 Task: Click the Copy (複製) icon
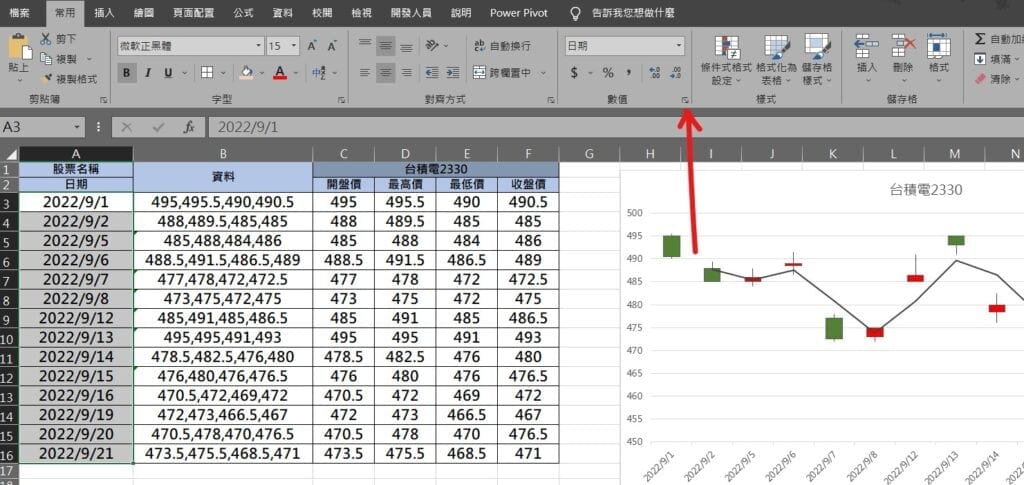pos(46,59)
